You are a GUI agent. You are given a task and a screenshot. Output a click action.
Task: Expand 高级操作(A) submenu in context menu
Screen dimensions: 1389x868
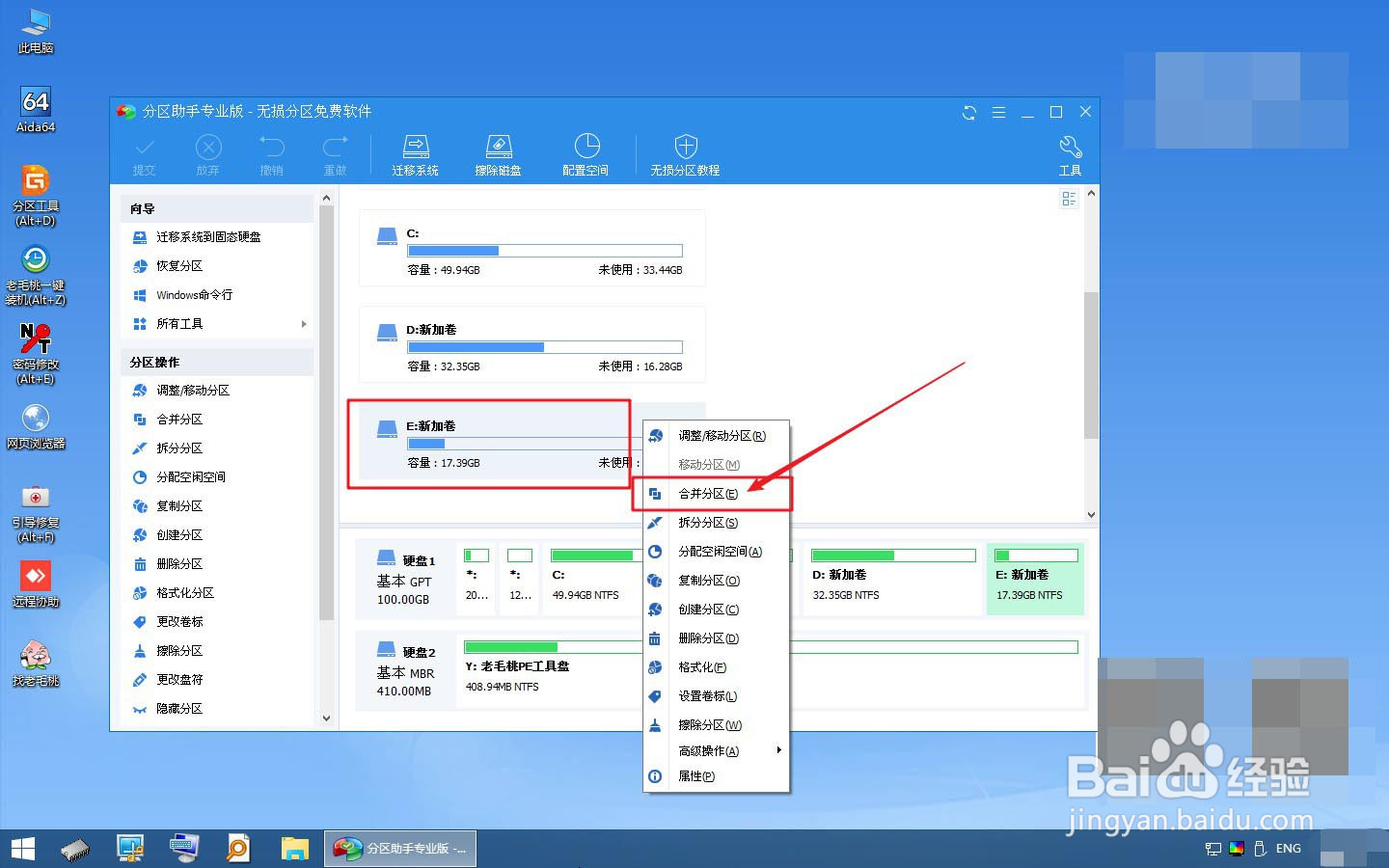717,751
